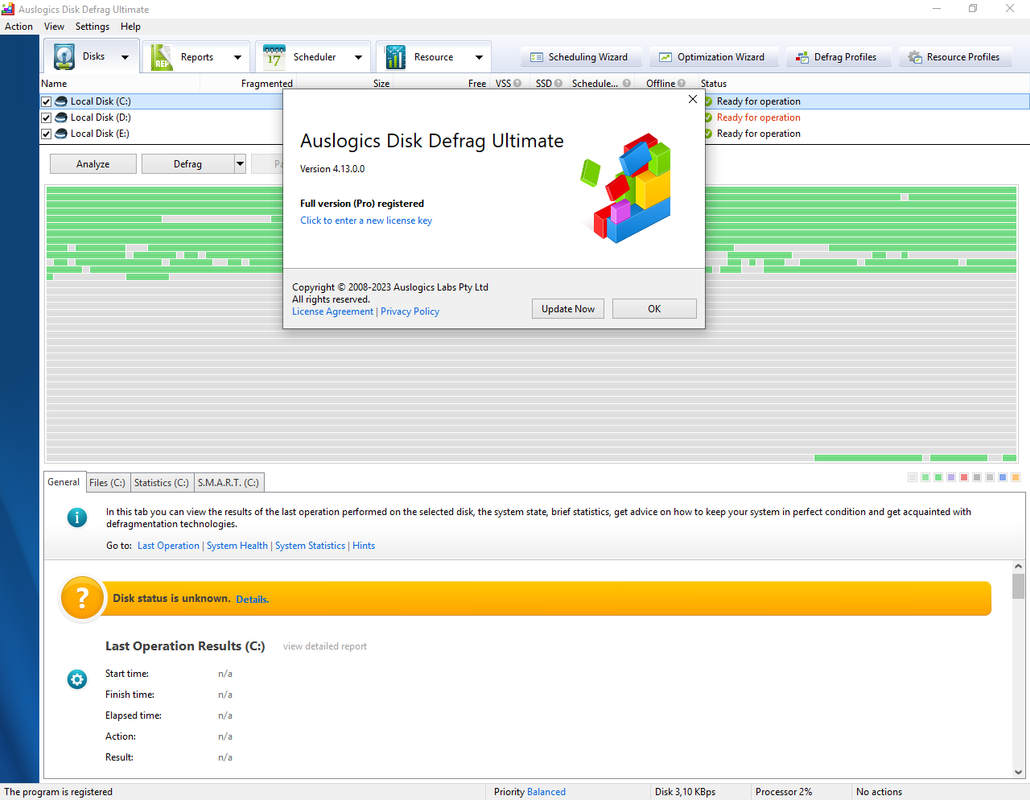Click the help icon beside SSD column
Image resolution: width=1030 pixels, height=800 pixels.
[x=558, y=83]
